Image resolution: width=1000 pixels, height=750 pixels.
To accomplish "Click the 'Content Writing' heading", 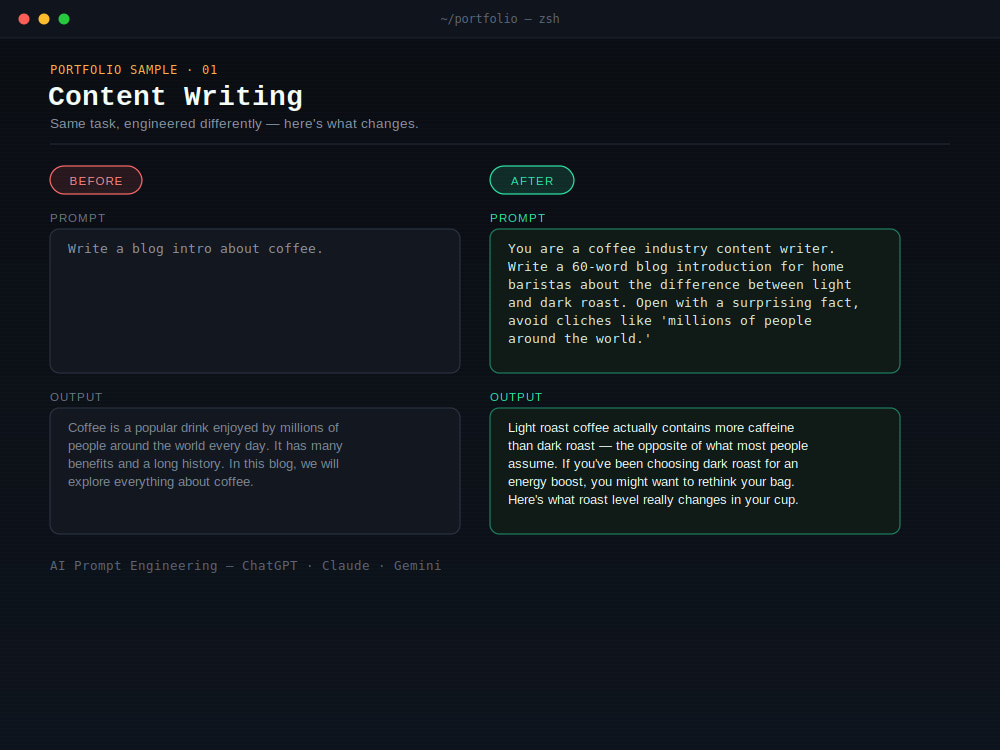I will [175, 97].
